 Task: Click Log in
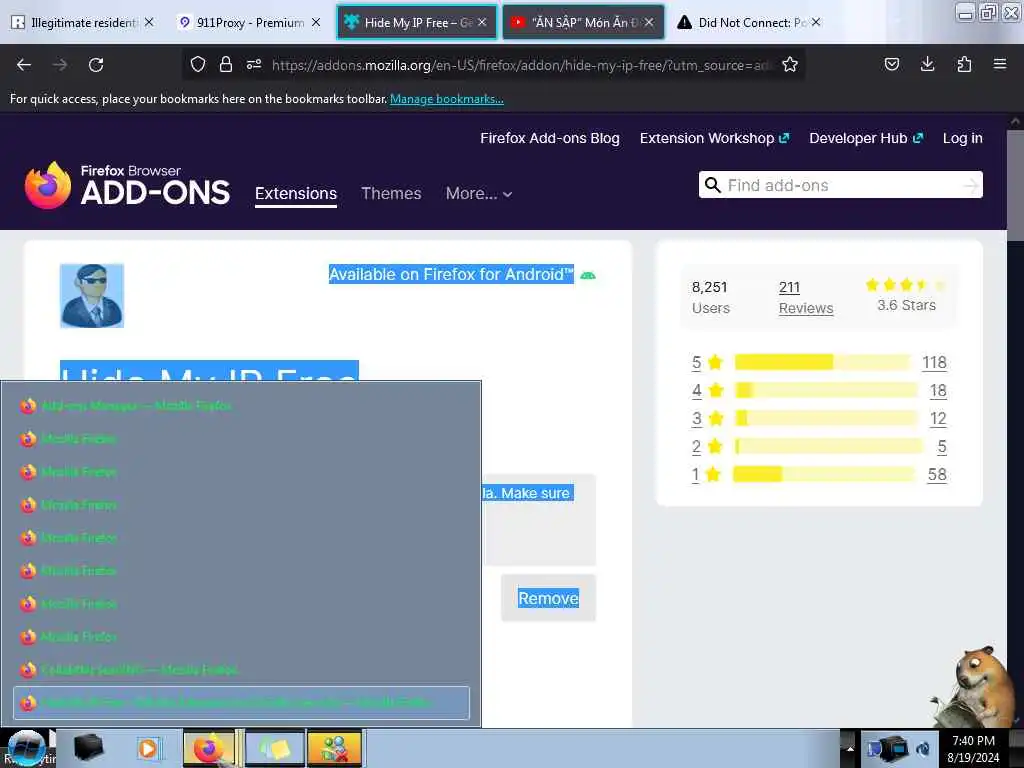coord(963,138)
